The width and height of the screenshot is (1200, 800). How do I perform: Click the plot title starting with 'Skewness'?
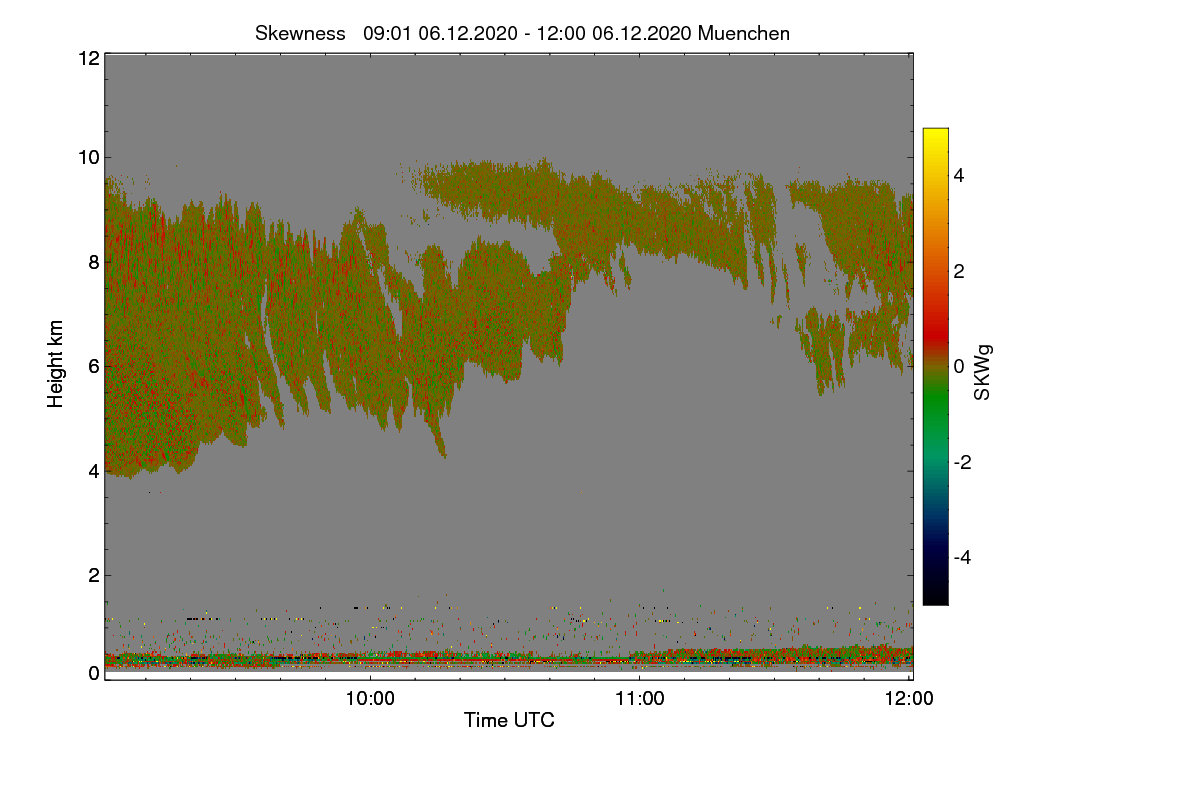522,33
